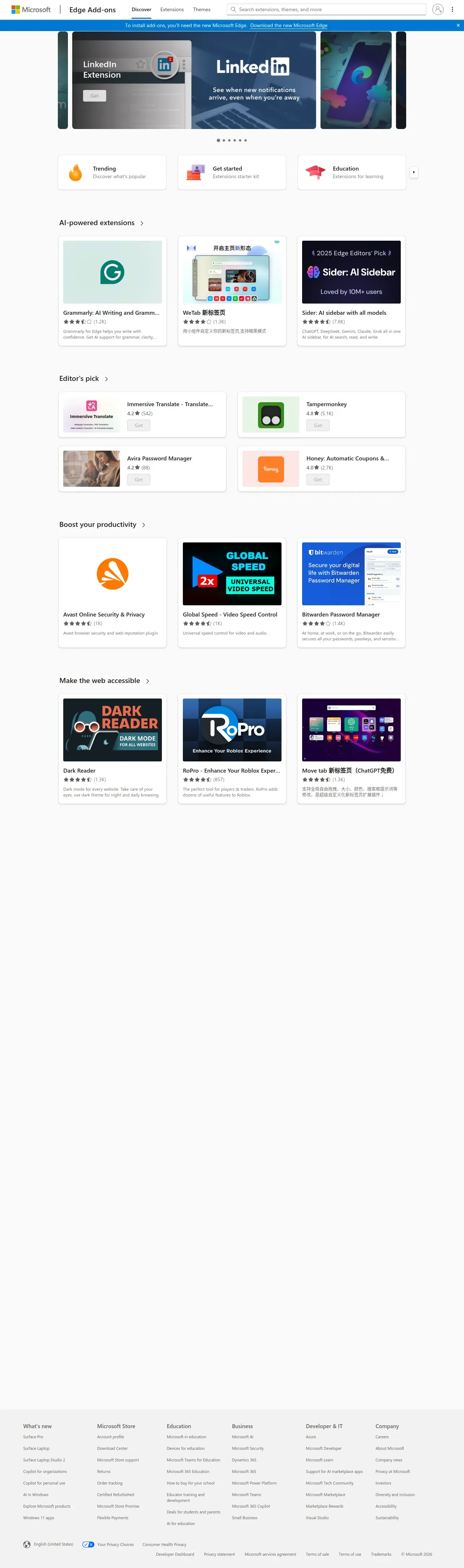Click the Surface Pro footer link
Viewport: 464px width, 1568px height.
[33, 1436]
